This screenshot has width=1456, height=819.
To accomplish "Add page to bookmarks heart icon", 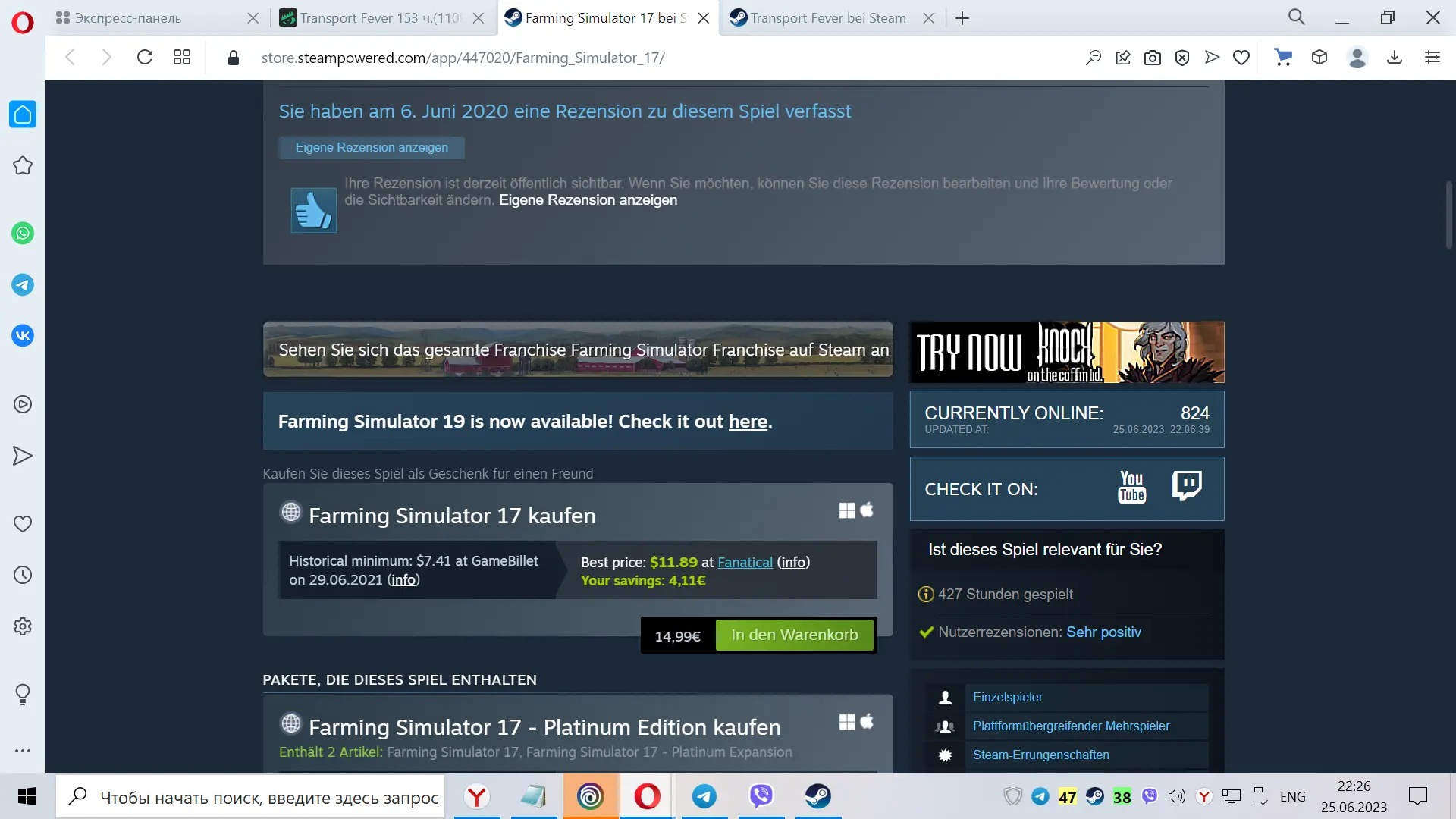I will coord(1241,58).
